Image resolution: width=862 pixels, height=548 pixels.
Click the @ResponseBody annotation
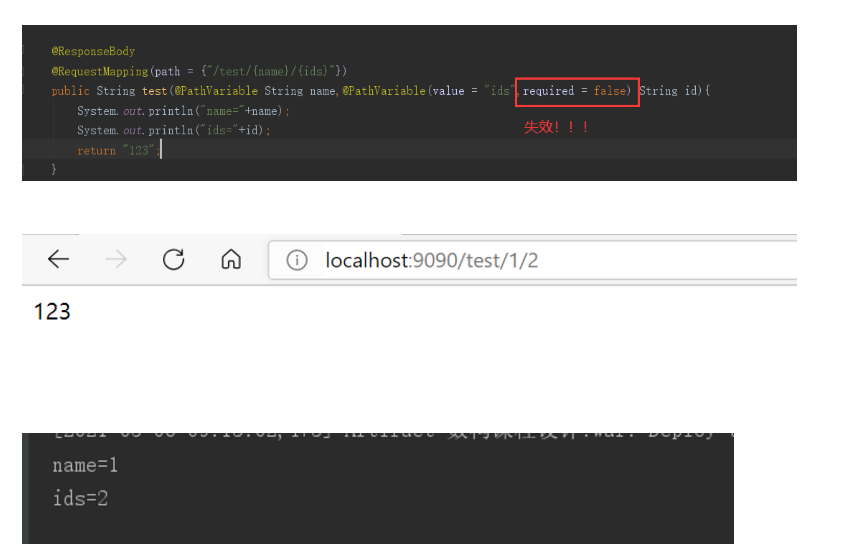coord(93,52)
